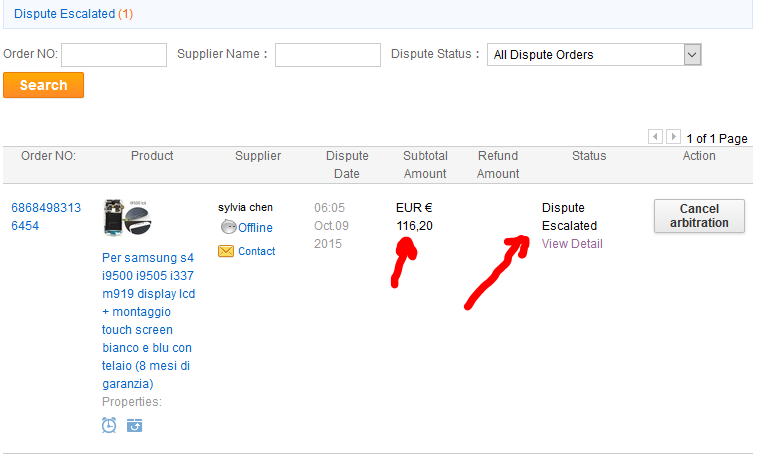Click the Offline supplier status link

(255, 227)
